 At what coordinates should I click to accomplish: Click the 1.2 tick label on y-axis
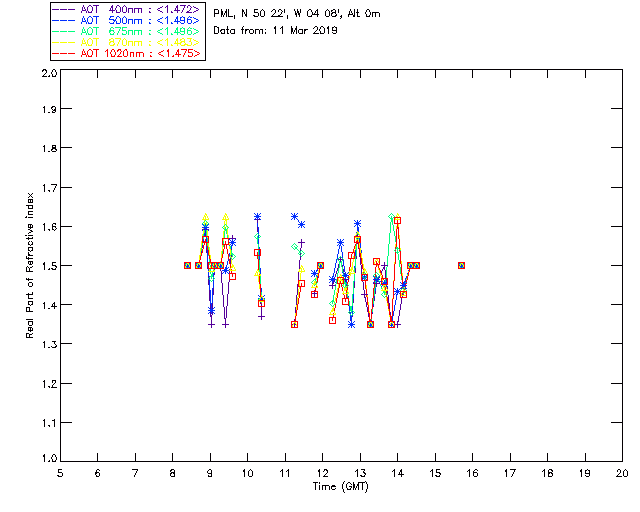[49, 384]
